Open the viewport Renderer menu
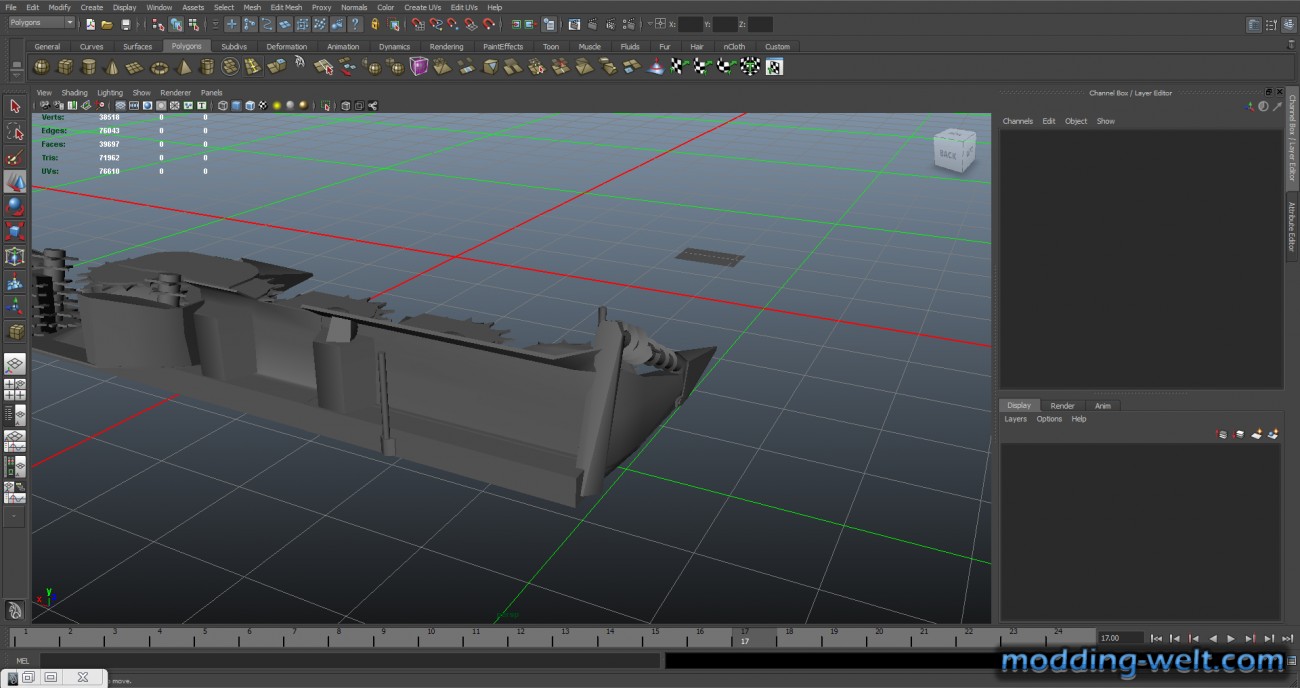The width and height of the screenshot is (1300, 688). coord(175,93)
